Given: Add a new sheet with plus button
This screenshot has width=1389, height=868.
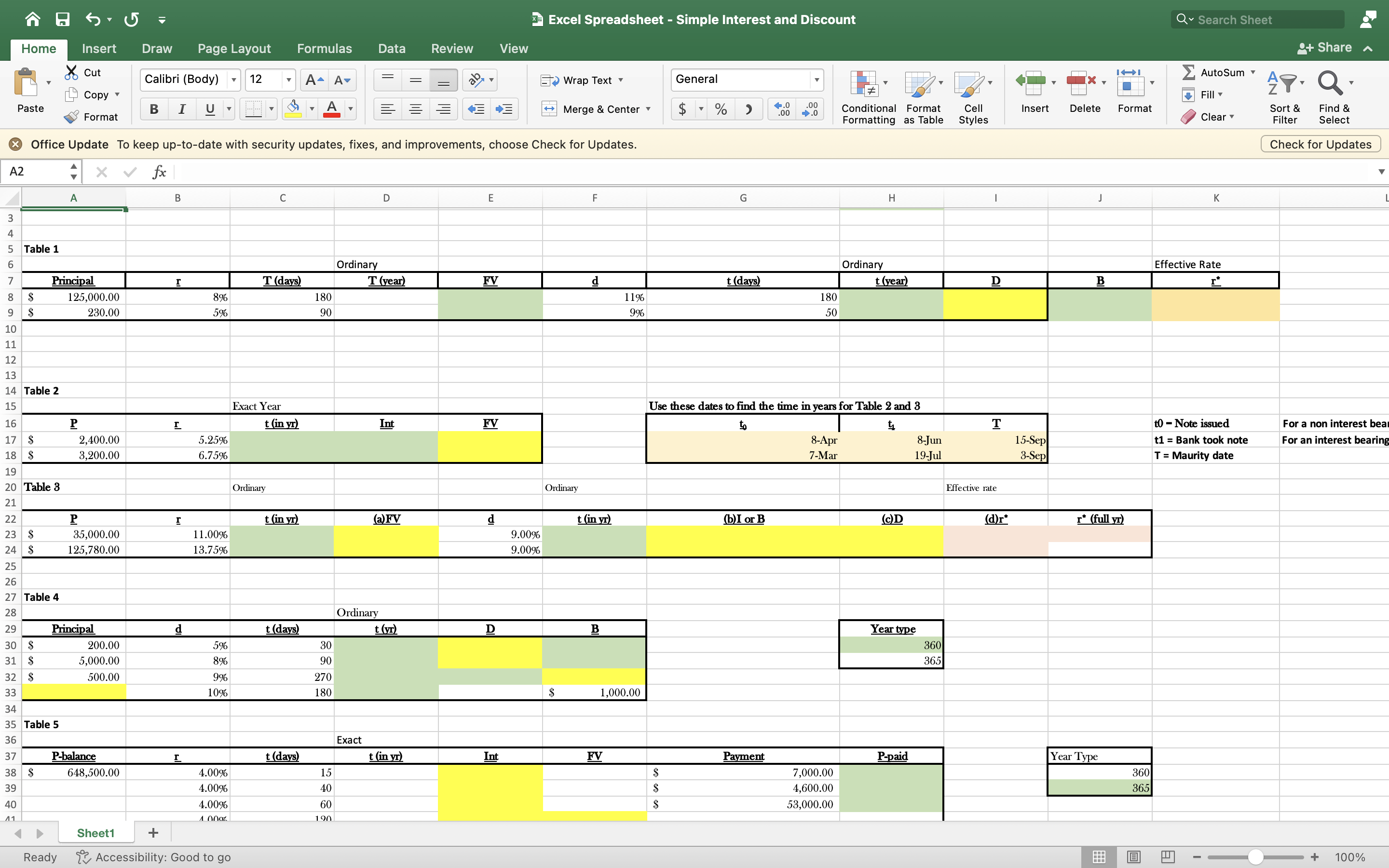Looking at the screenshot, I should pos(153,833).
